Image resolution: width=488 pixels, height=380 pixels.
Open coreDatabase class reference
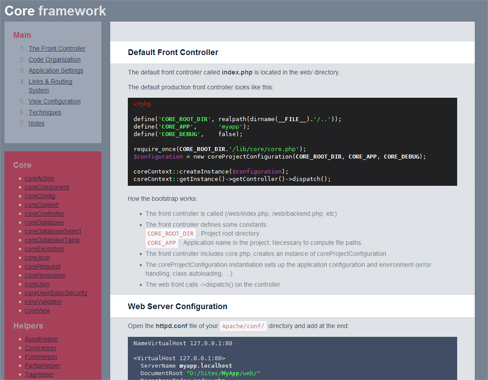pyautogui.click(x=44, y=223)
